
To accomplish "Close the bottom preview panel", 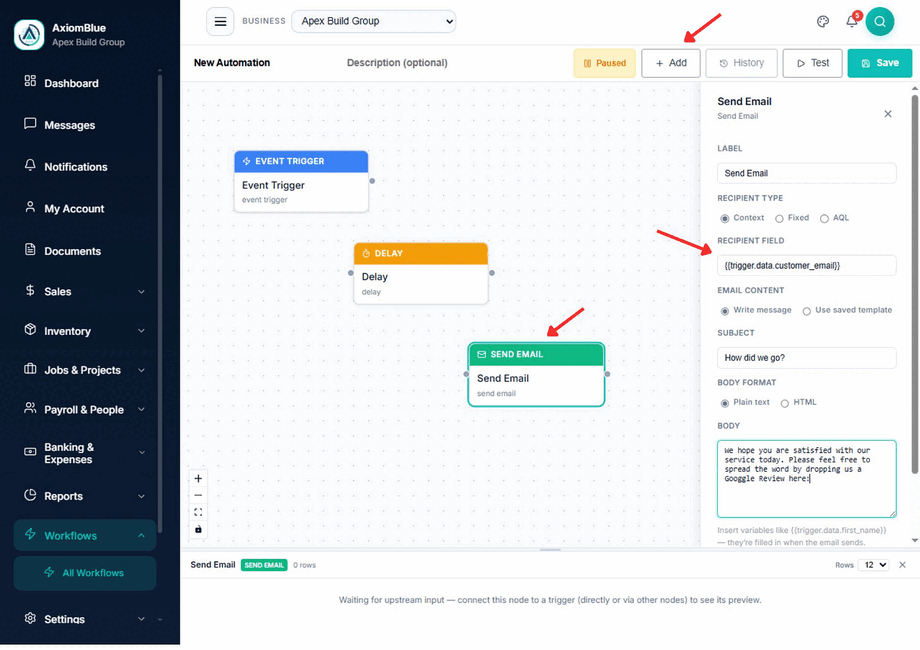I will pyautogui.click(x=902, y=565).
